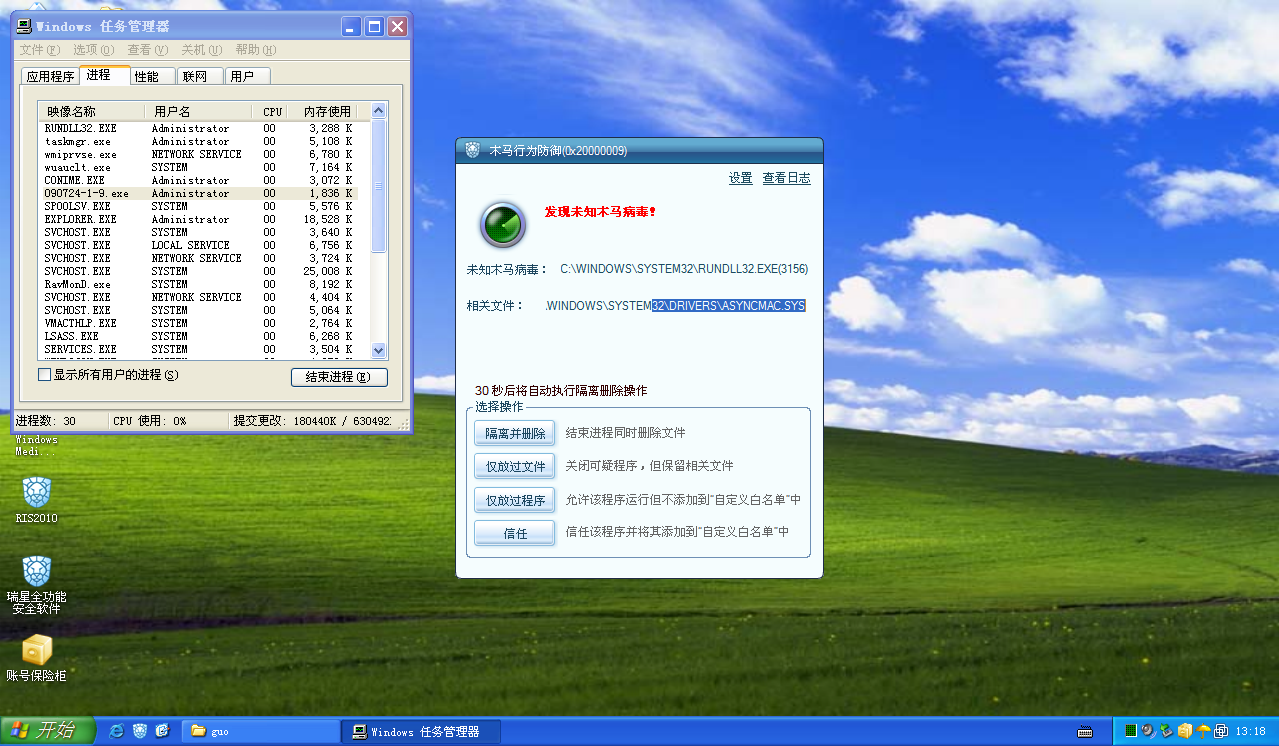Click the keyboard language bar icon
This screenshot has width=1279, height=746.
click(1085, 731)
